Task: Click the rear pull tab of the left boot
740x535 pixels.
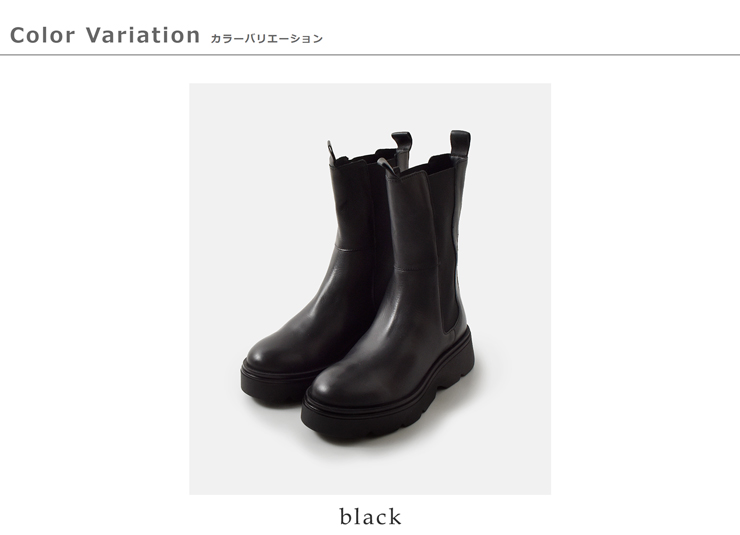Action: [402, 141]
